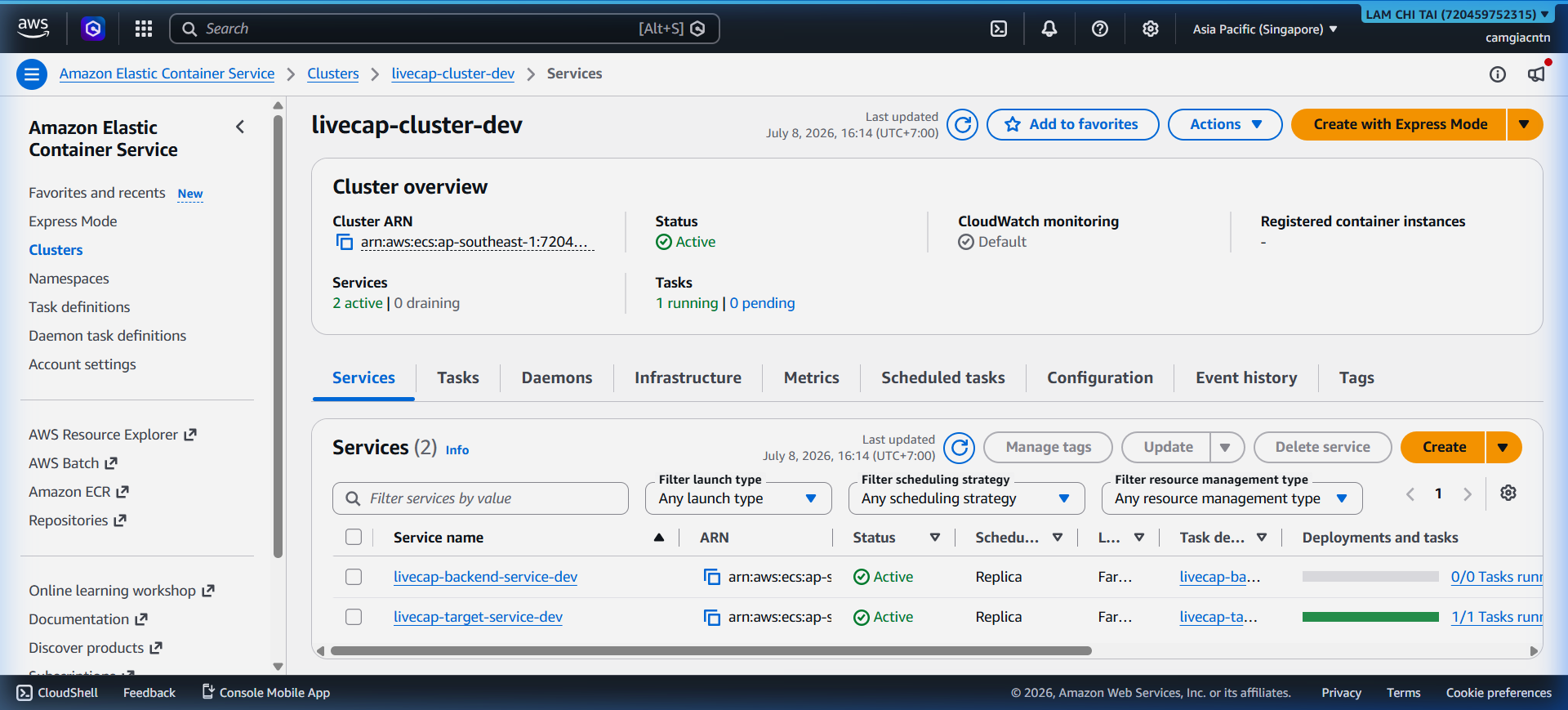The width and height of the screenshot is (1568, 710).
Task: Click the grey backend service deployment progress bar
Action: point(1370,577)
